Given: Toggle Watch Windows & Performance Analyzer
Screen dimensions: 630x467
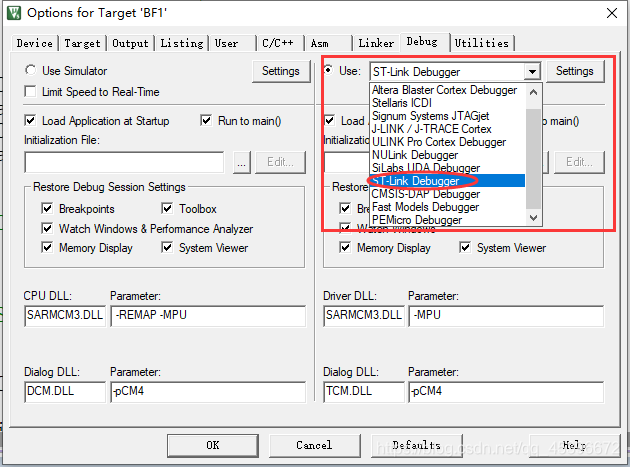Looking at the screenshot, I should [x=47, y=228].
